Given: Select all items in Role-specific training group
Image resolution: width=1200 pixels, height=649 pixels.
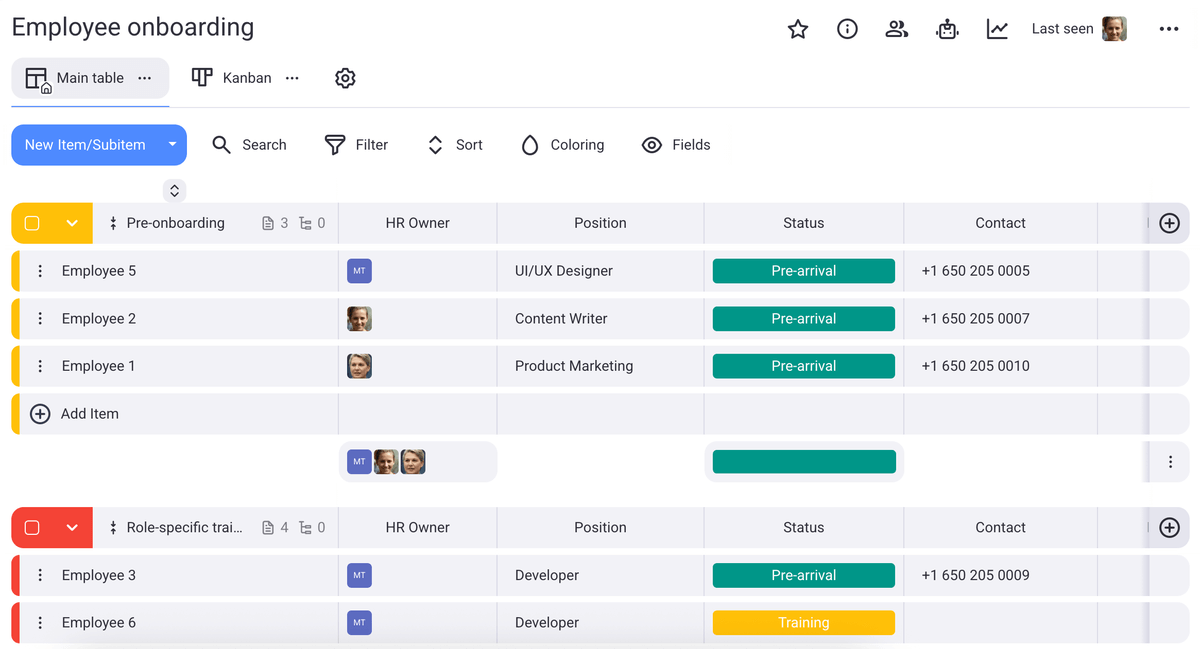Looking at the screenshot, I should pyautogui.click(x=33, y=527).
